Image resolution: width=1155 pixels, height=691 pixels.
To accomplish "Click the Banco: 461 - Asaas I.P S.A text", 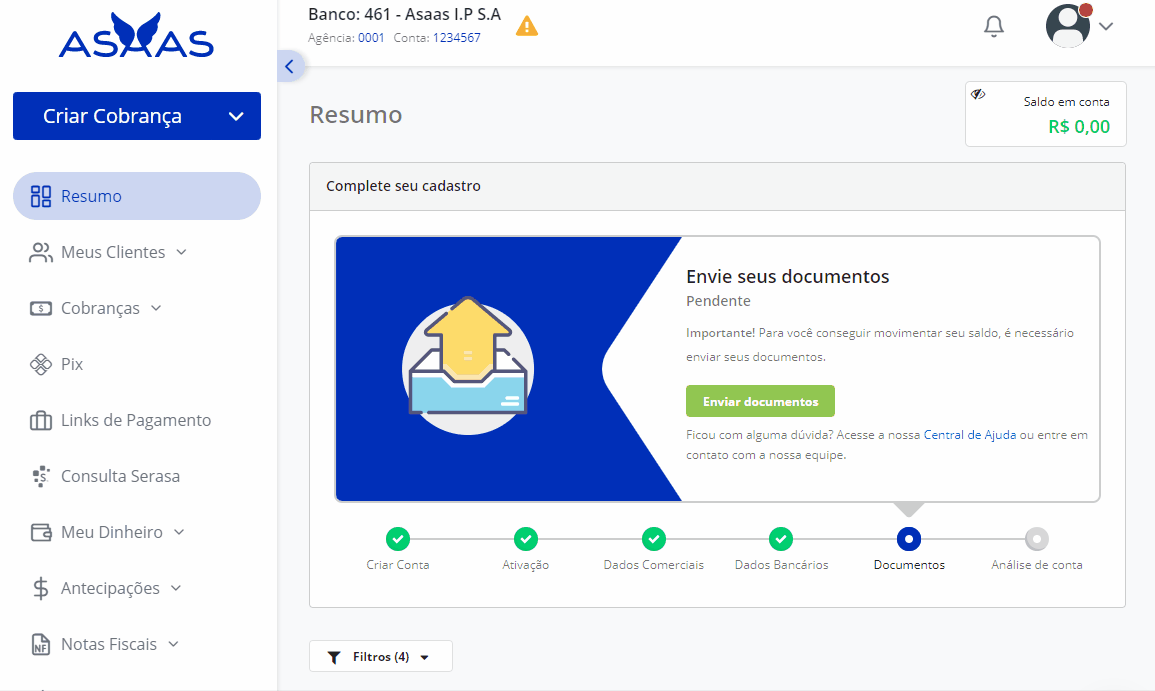I will click(x=404, y=14).
